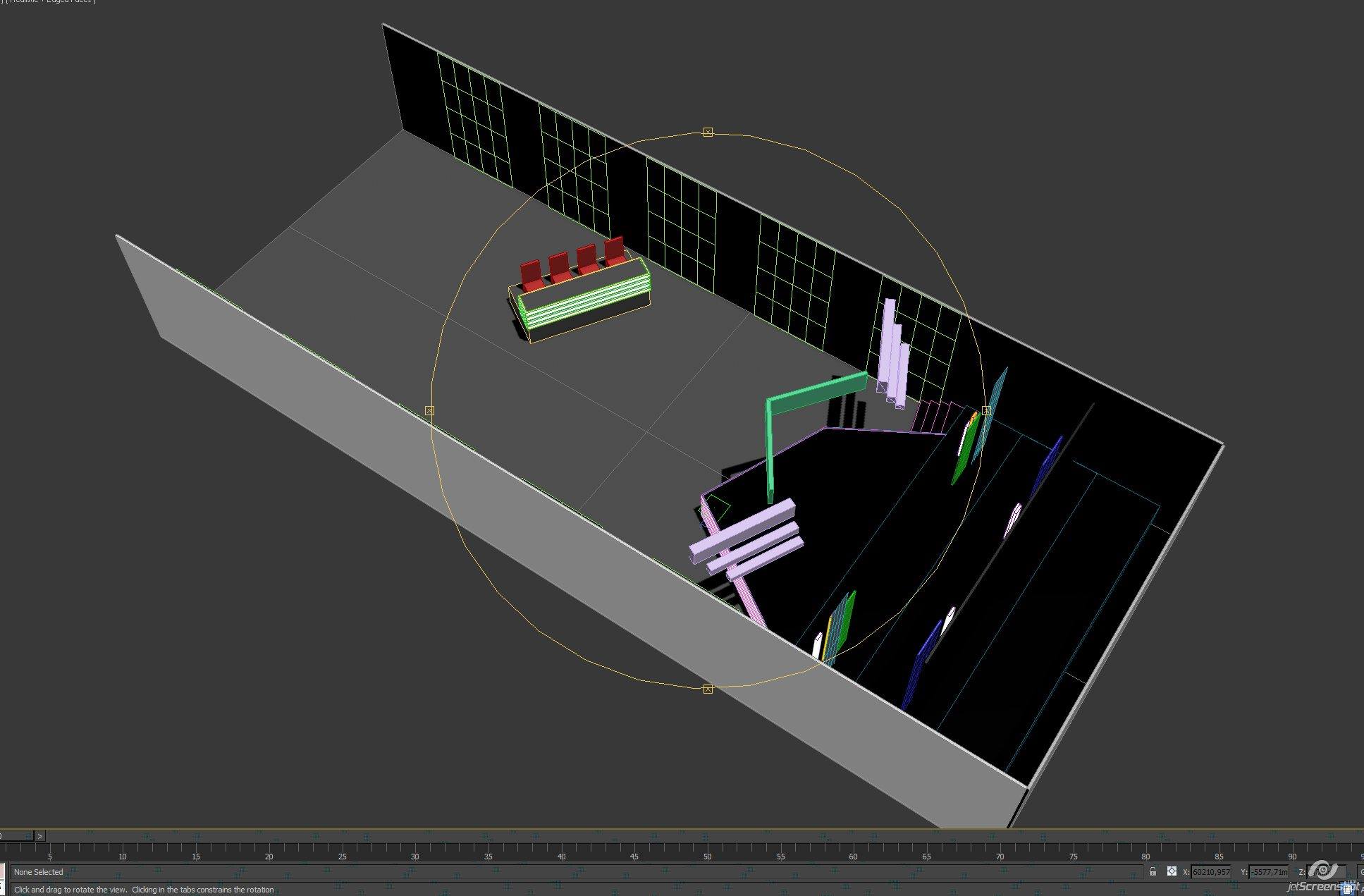Click the time slider handle
Screen dimensions: 1364x896
tap(16, 836)
